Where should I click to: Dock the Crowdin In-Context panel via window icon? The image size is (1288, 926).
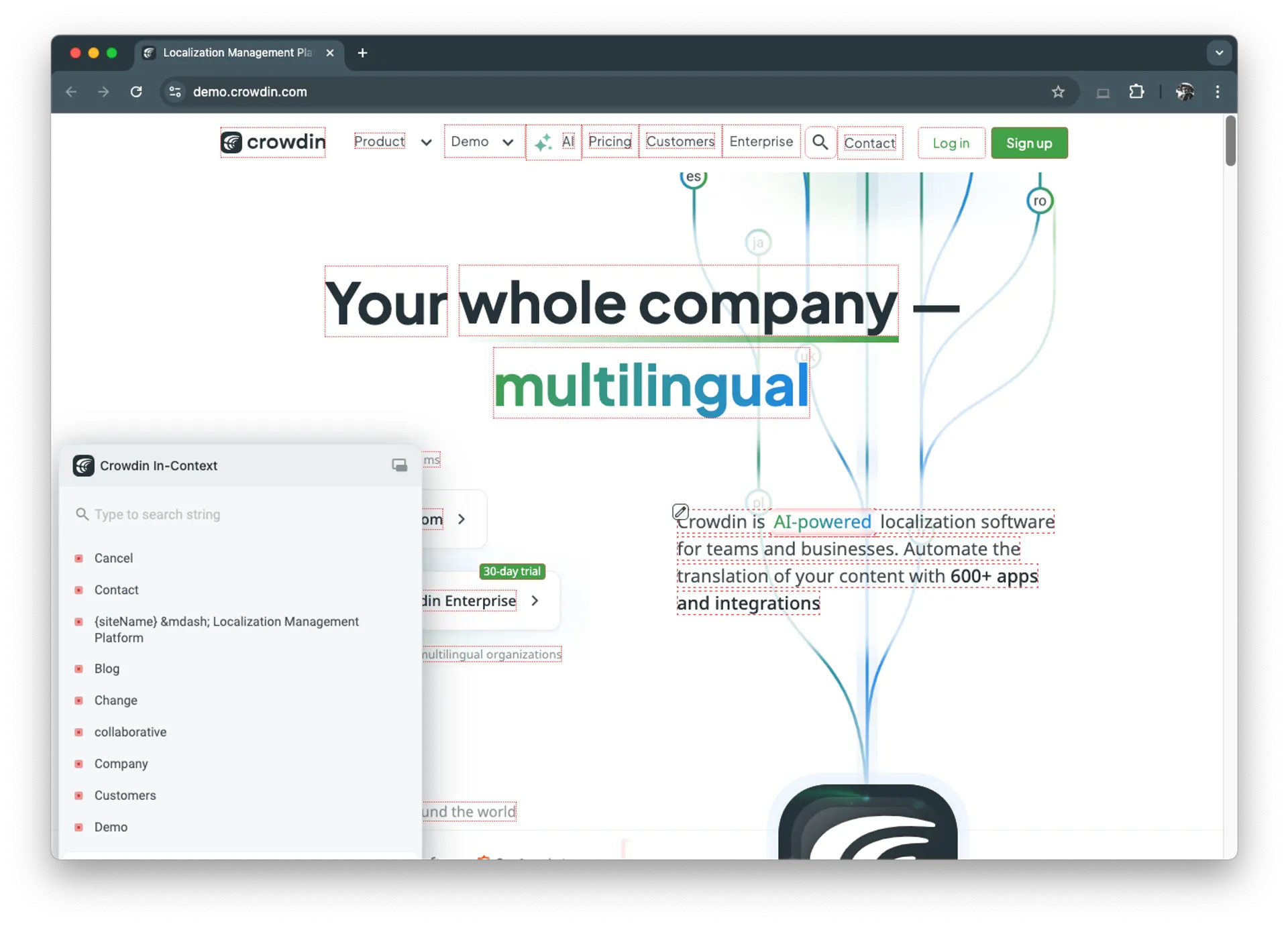pyautogui.click(x=399, y=465)
